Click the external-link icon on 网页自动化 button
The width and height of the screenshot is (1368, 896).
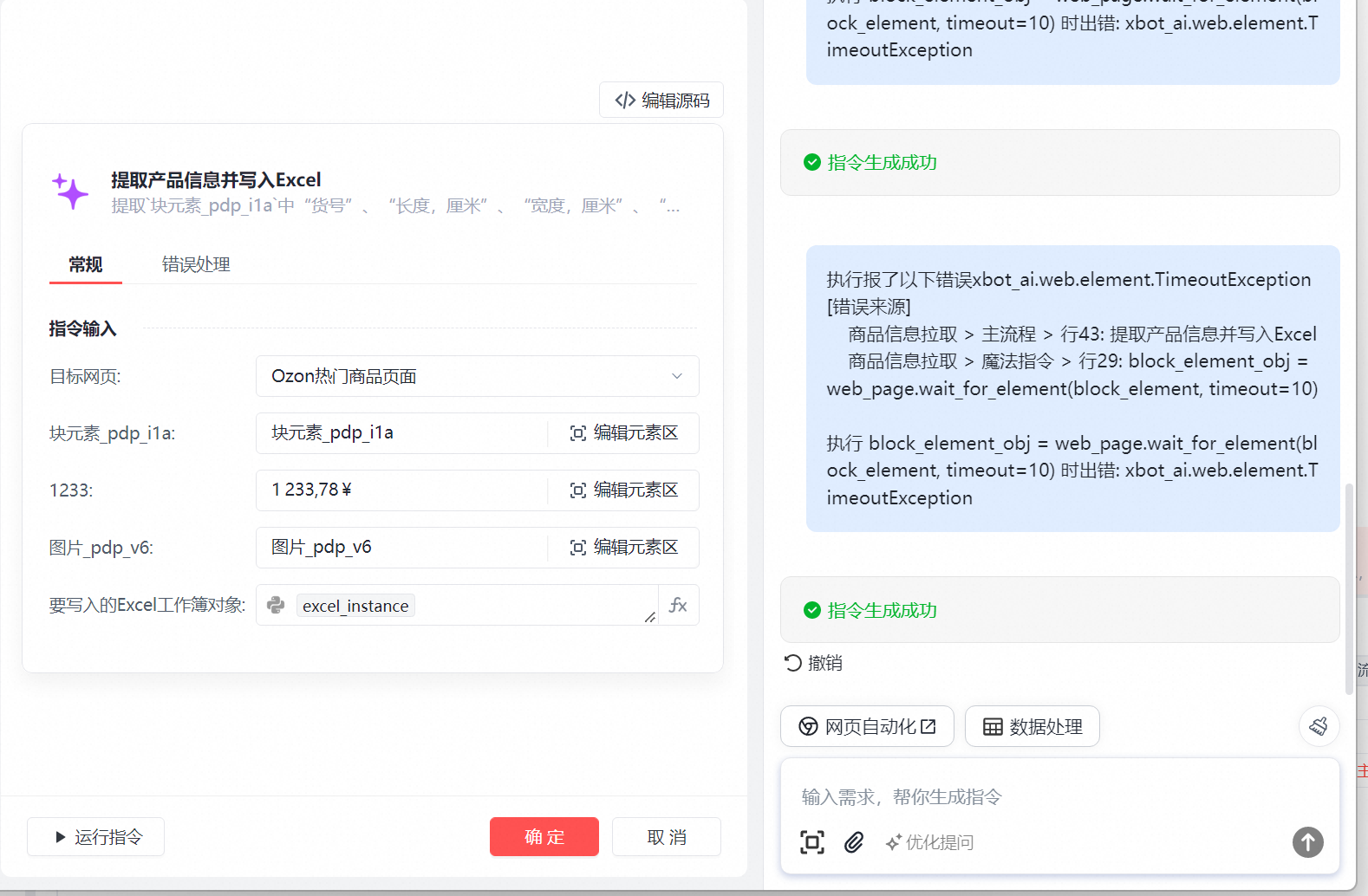pyautogui.click(x=928, y=726)
